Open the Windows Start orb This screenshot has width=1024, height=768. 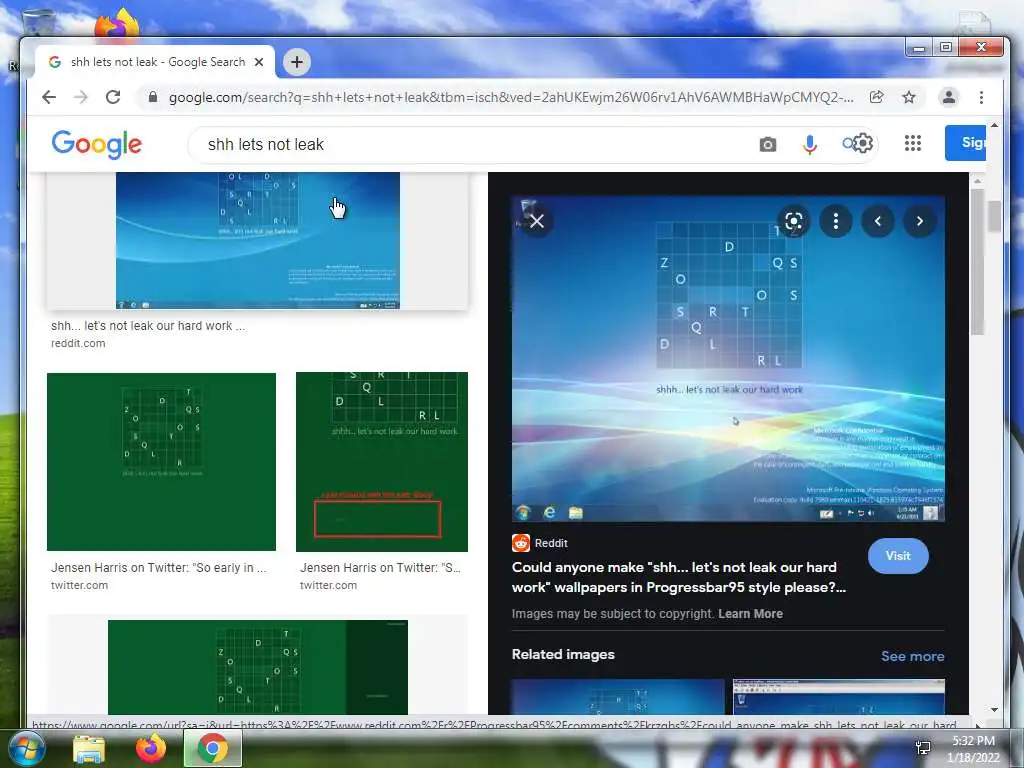[x=26, y=749]
